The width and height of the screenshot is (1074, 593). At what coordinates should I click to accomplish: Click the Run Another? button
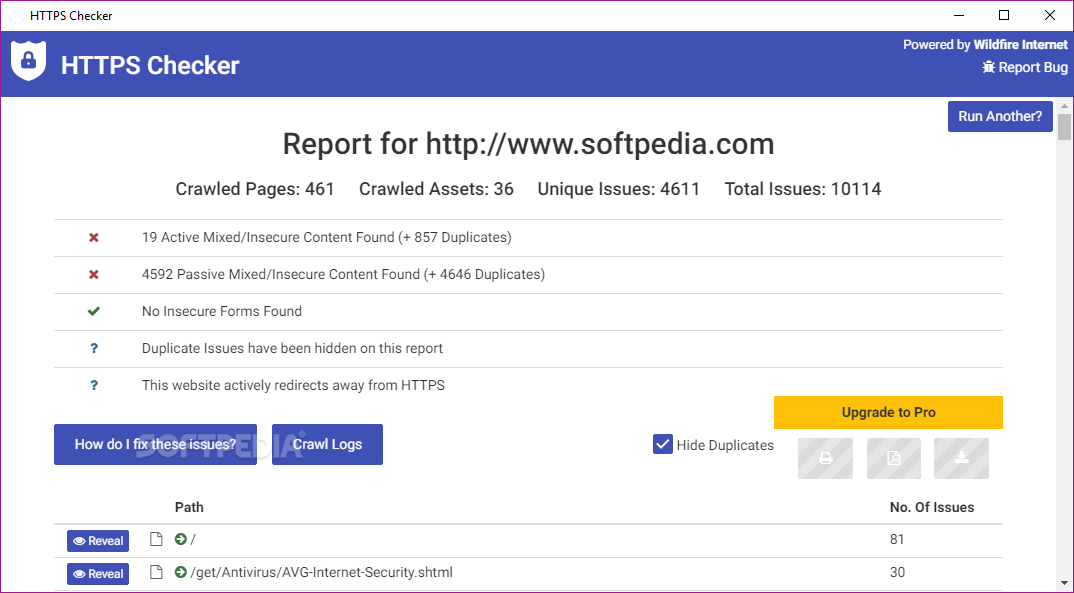[1000, 116]
